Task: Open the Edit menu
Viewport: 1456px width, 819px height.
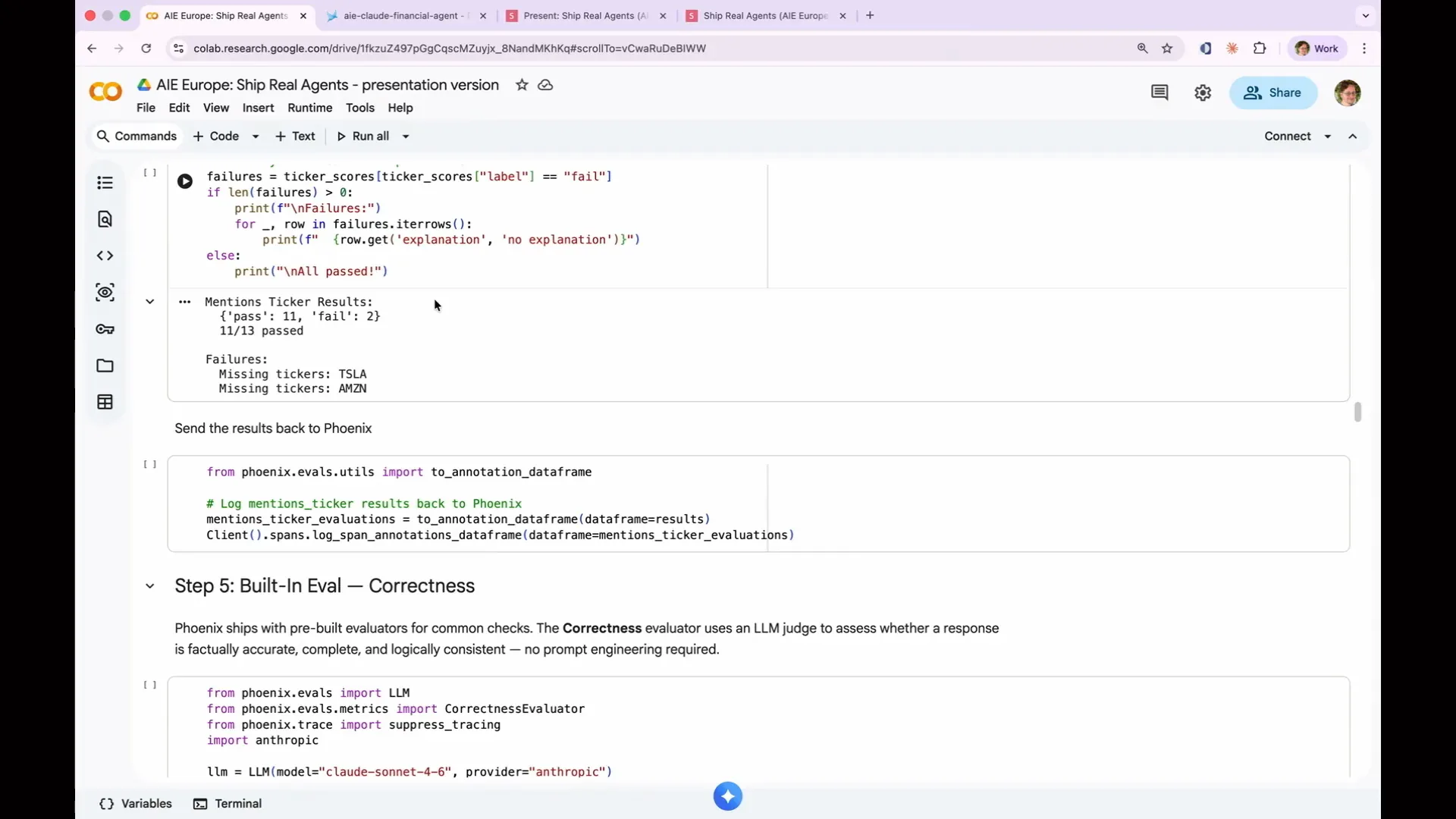Action: (x=179, y=108)
